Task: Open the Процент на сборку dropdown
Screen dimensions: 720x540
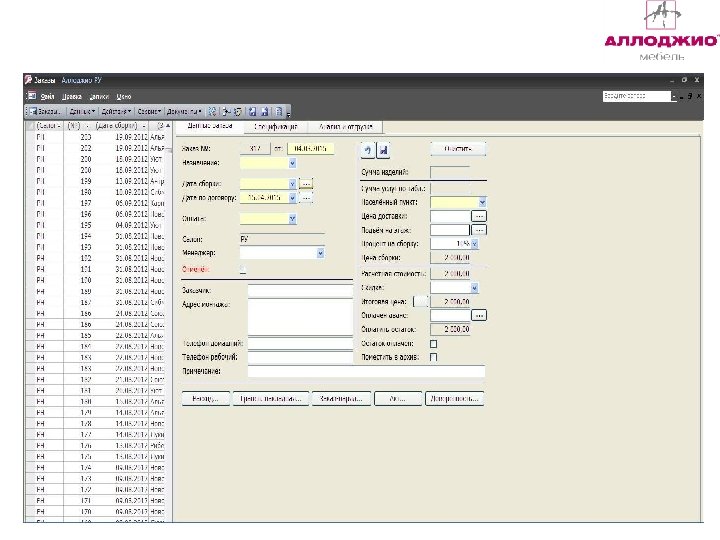Action: 474,244
